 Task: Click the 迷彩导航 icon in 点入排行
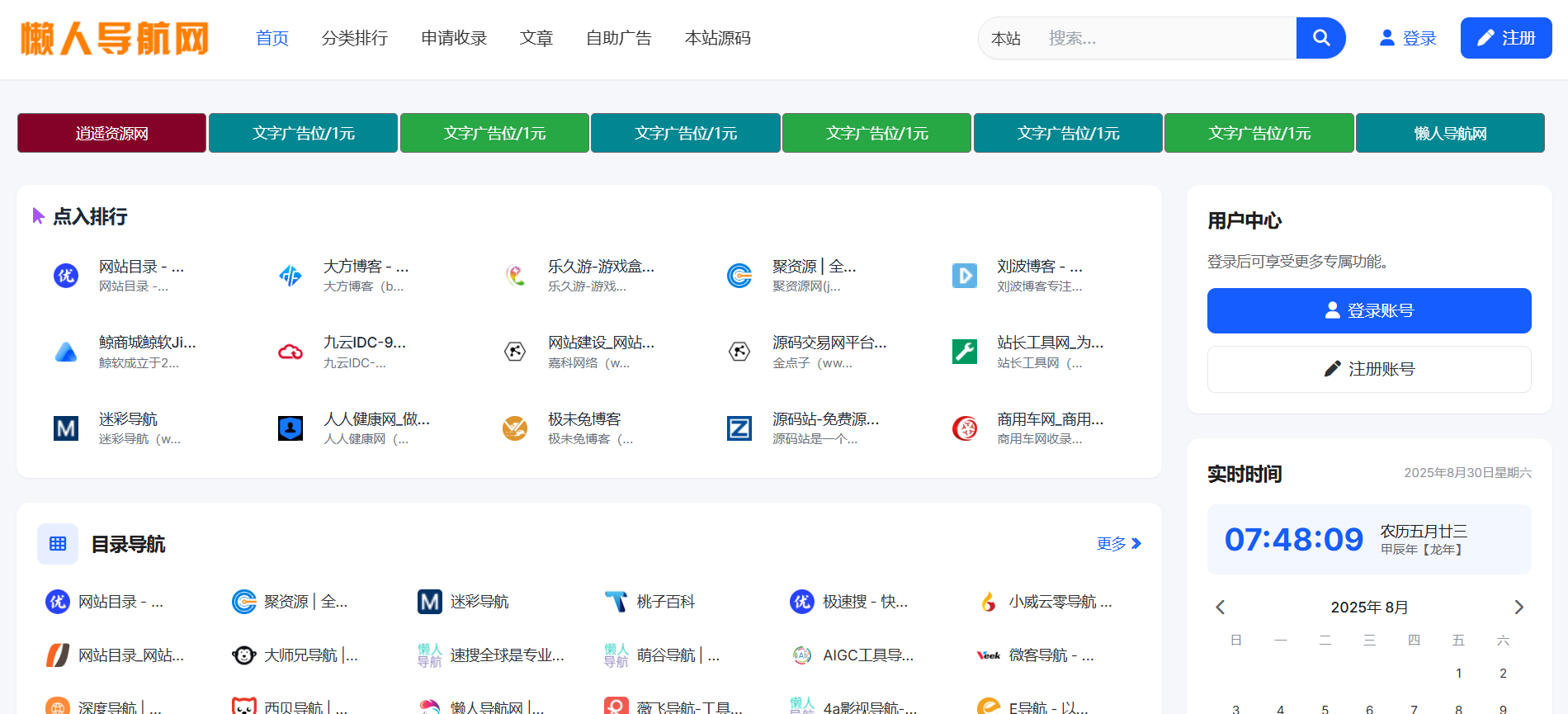[x=66, y=428]
